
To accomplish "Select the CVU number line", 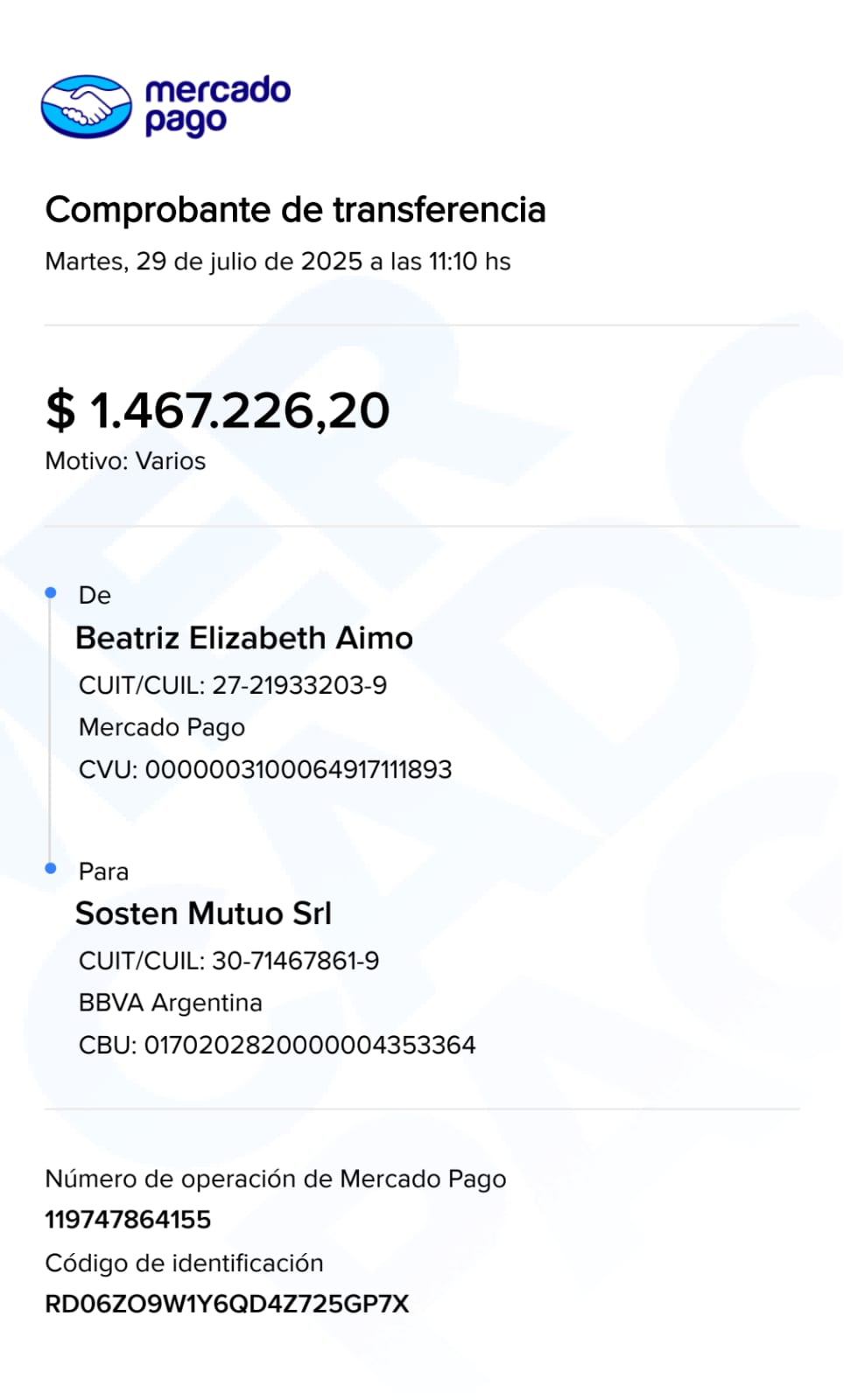I will tap(265, 770).
